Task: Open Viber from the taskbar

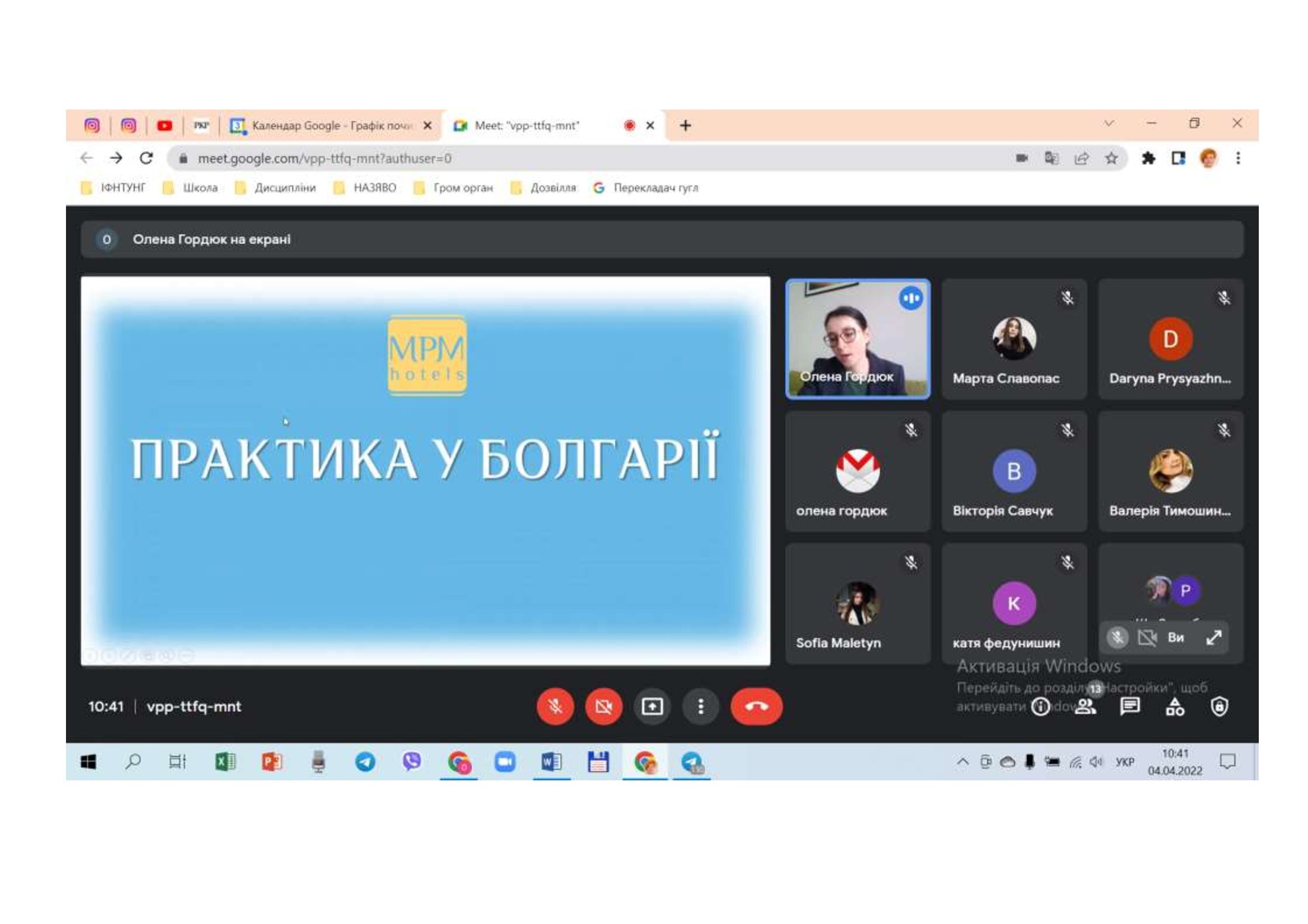Action: coord(412,762)
